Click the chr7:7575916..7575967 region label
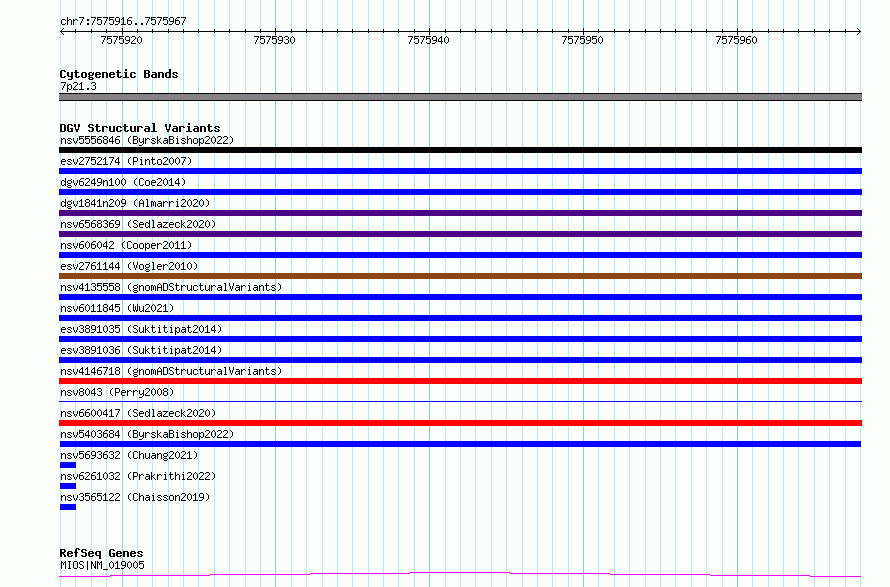Viewport: 890px width, 587px height. point(123,22)
